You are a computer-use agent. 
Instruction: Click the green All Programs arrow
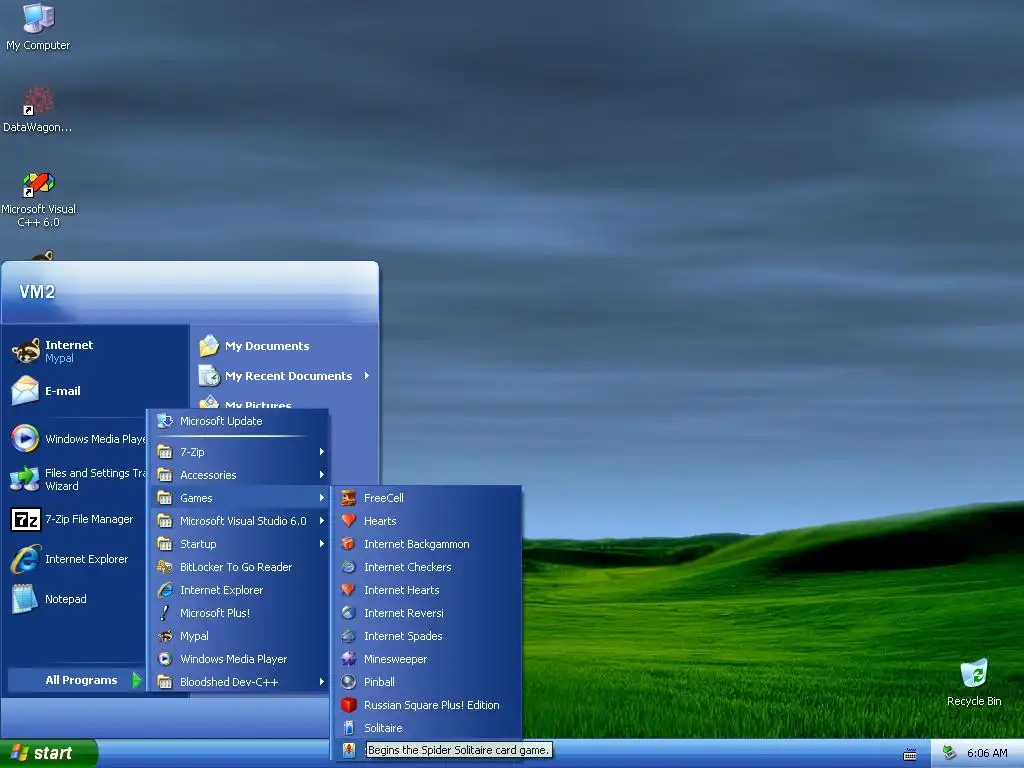(136, 680)
